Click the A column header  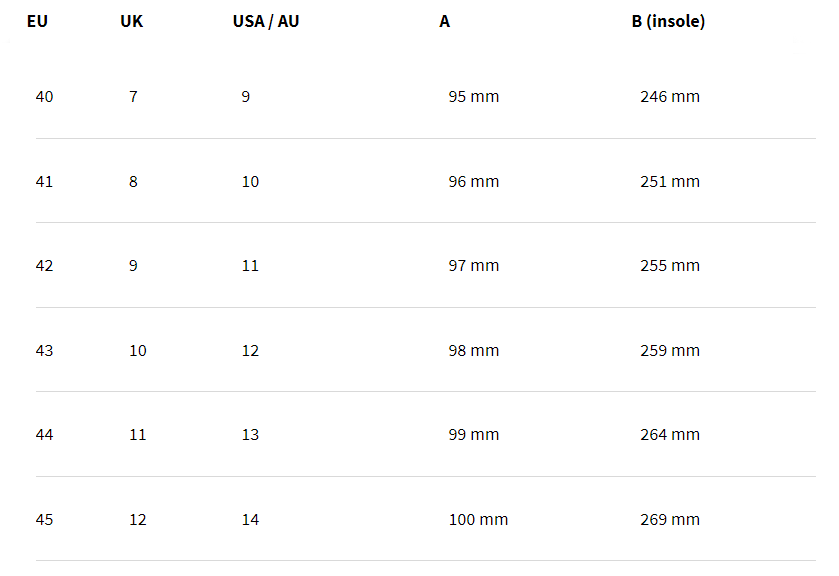pos(445,21)
